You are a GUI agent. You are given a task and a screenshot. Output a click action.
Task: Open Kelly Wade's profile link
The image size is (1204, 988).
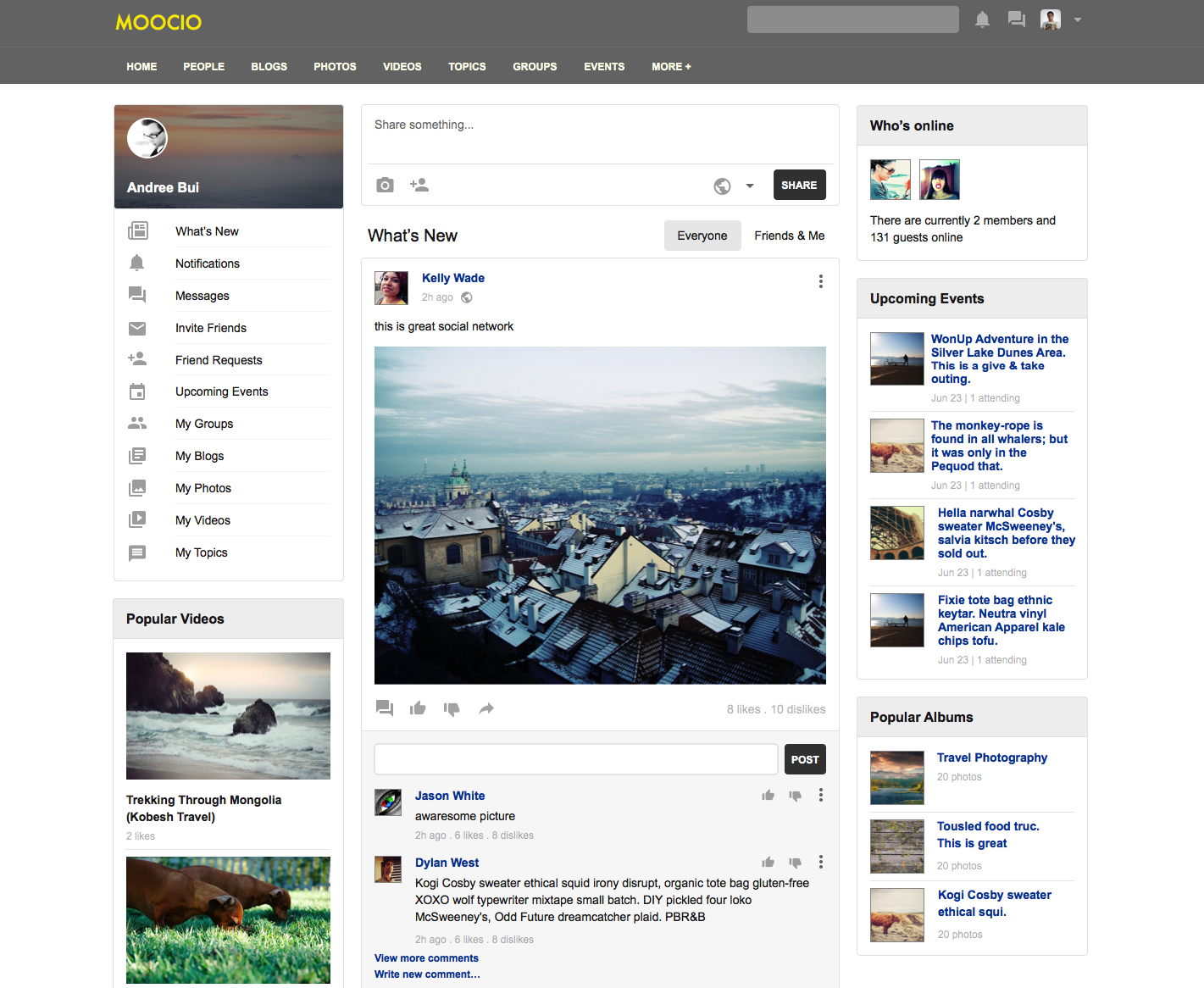tap(453, 278)
